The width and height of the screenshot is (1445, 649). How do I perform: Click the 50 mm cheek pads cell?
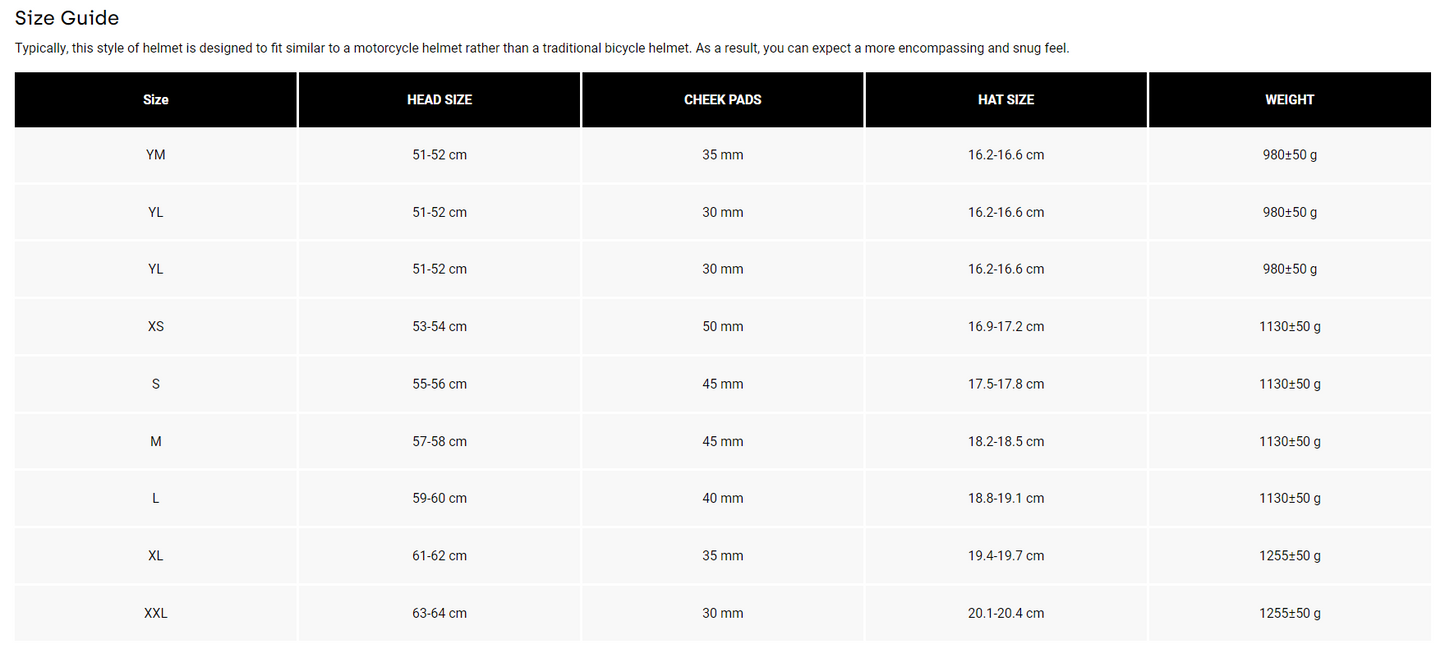(x=722, y=327)
